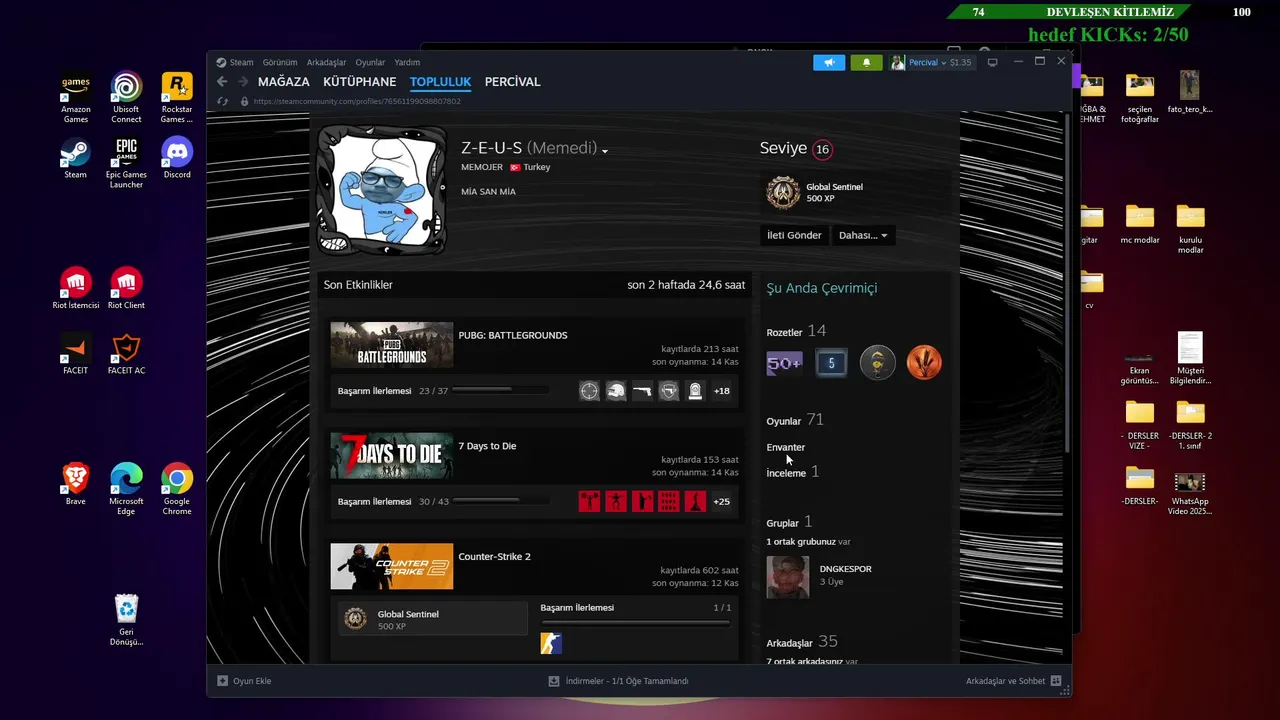1280x720 pixels.
Task: Go back with Steam's back arrow
Action: coord(222,82)
